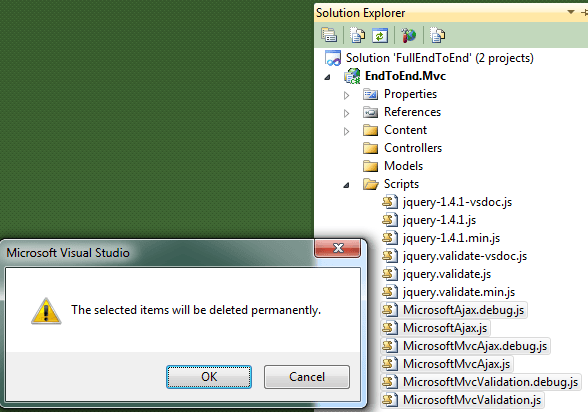Screen dimensions: 588x412
Task: Select jquery.validate-vsdoc.js file name
Action: [465, 256]
